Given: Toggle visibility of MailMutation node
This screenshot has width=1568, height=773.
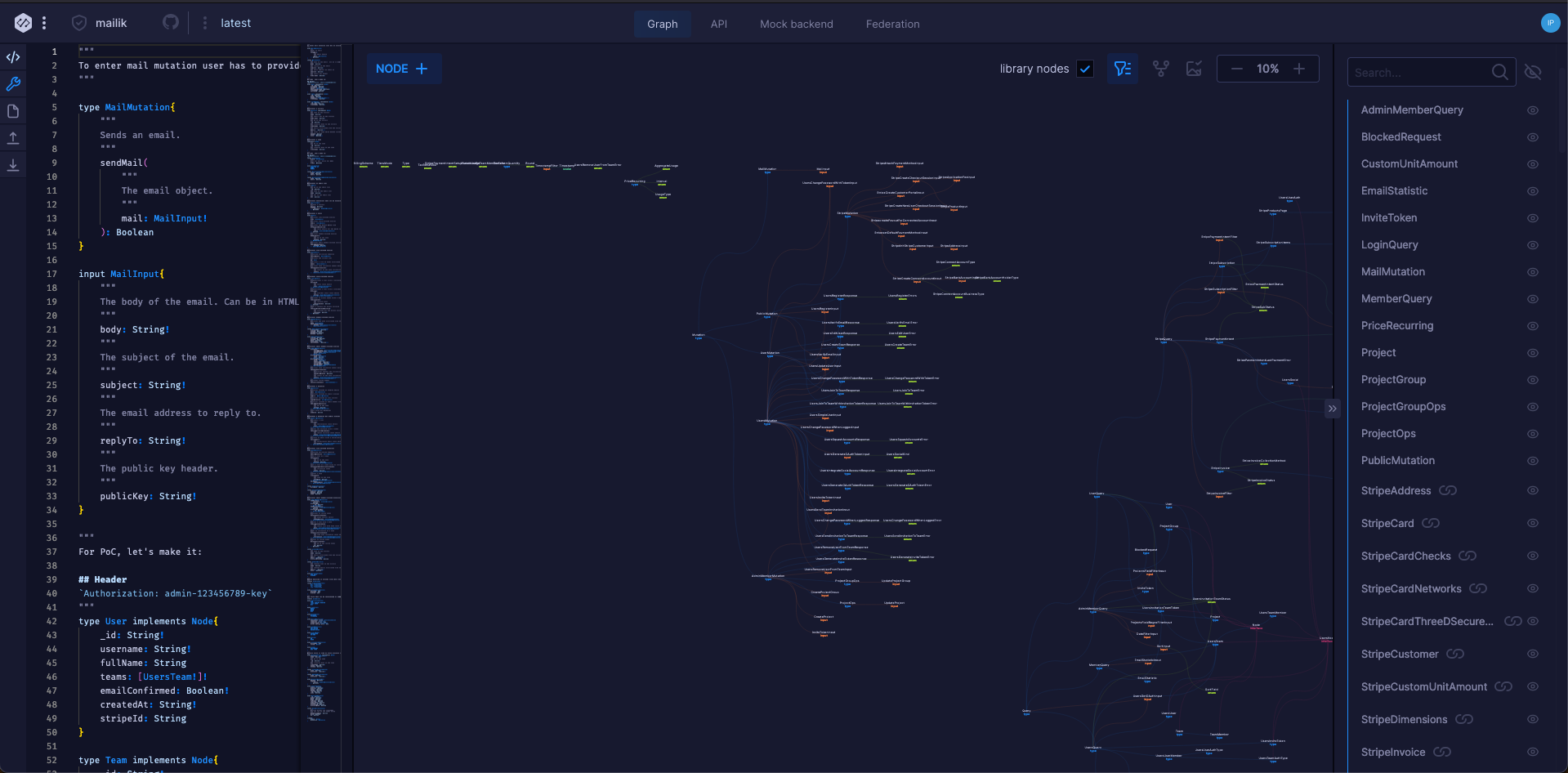Looking at the screenshot, I should [1533, 272].
